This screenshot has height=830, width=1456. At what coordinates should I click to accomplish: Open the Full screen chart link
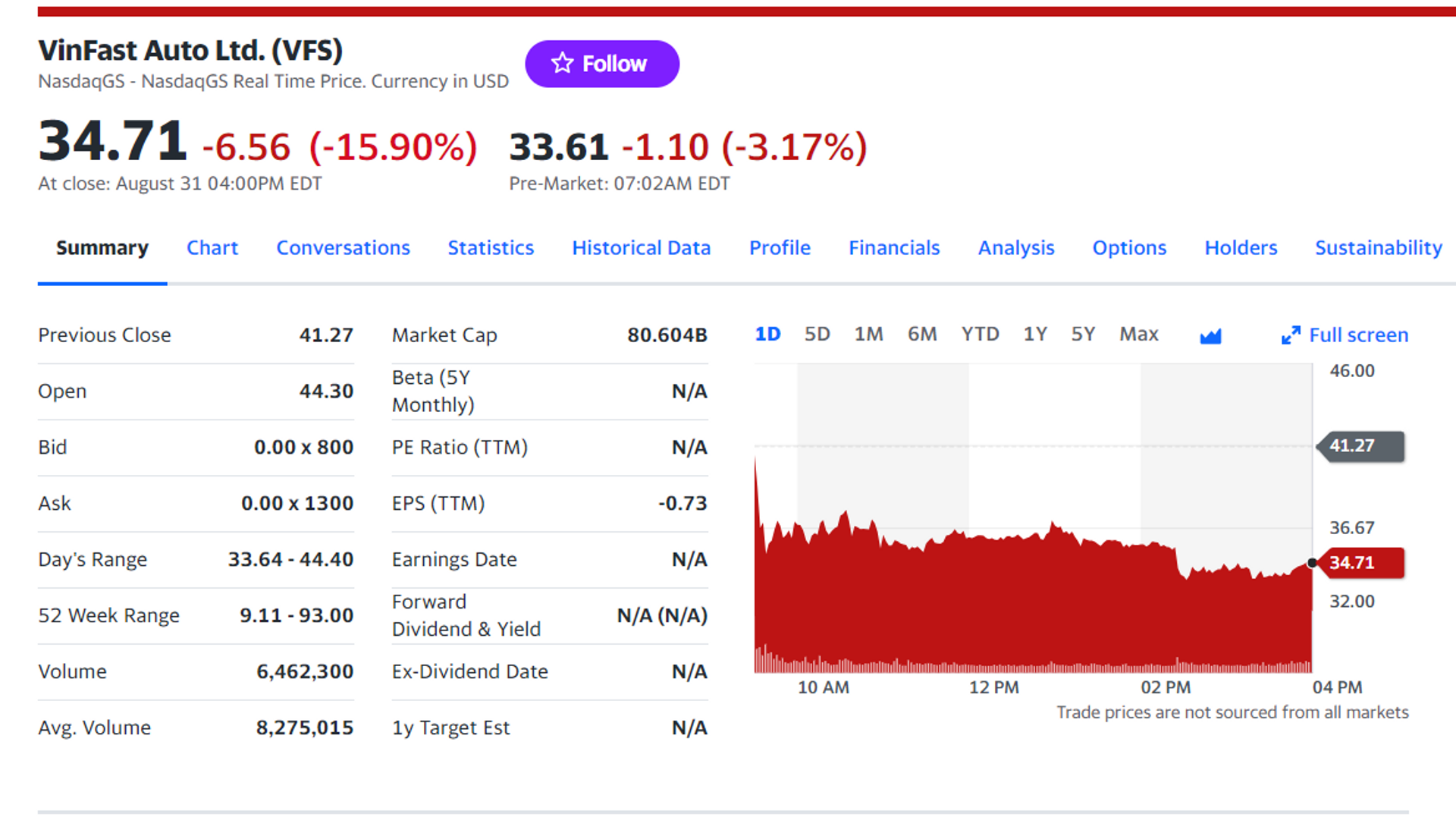click(x=1358, y=335)
